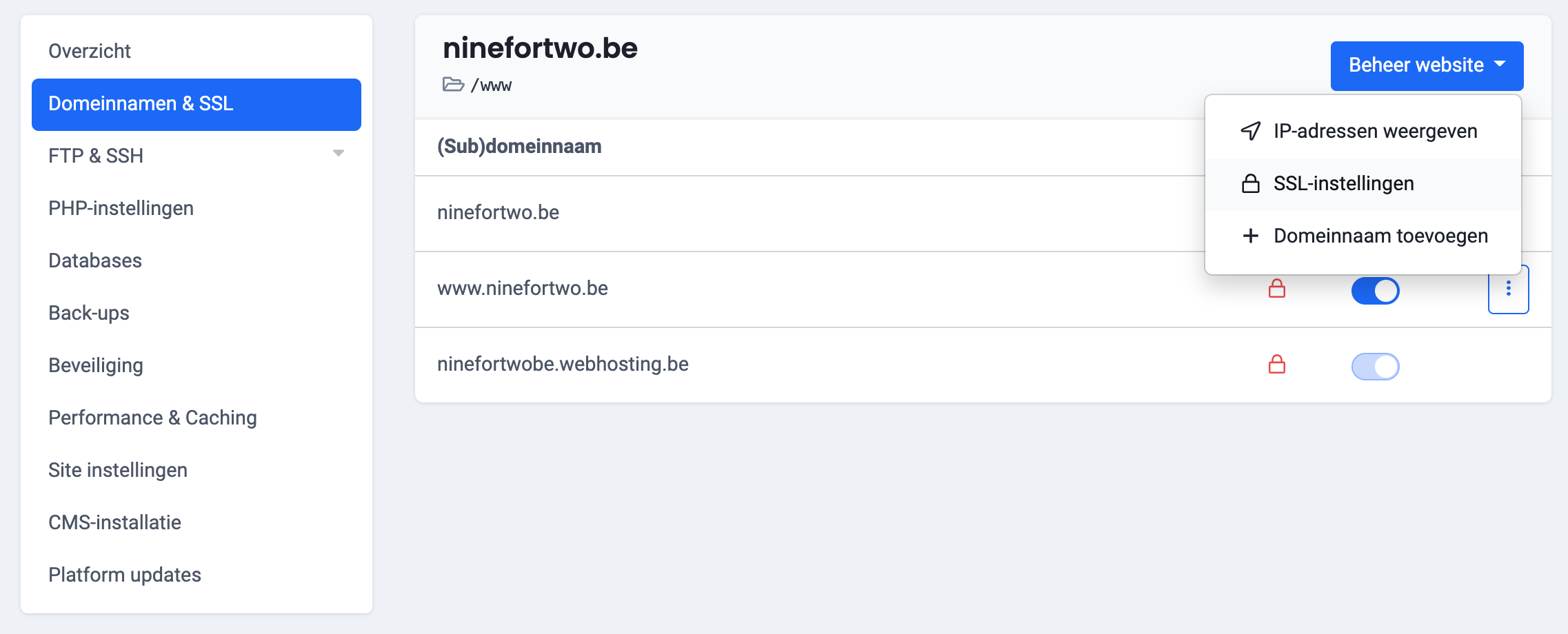Click the plus icon beside Domeinnaam toevoegen
1568x634 pixels.
1250,236
